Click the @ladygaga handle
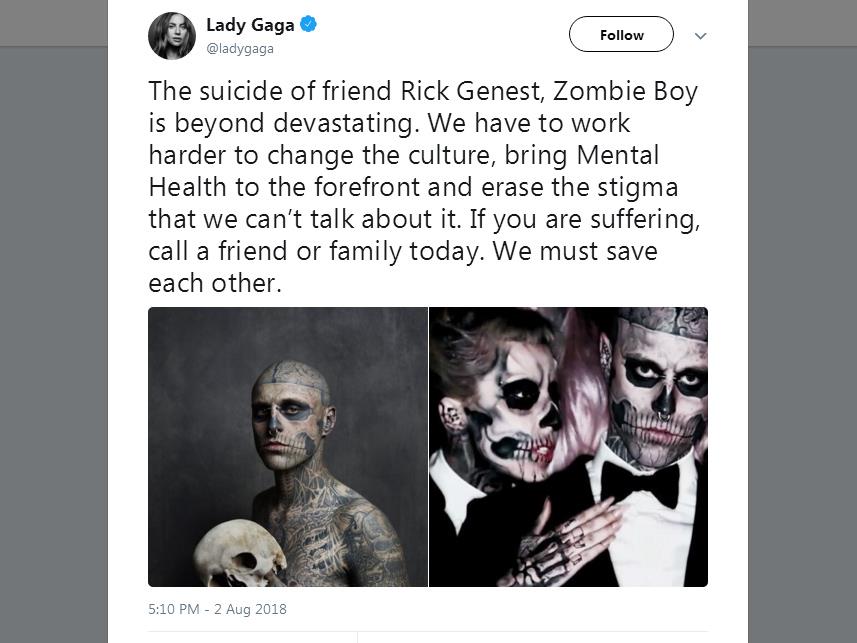The image size is (857, 643). click(240, 49)
